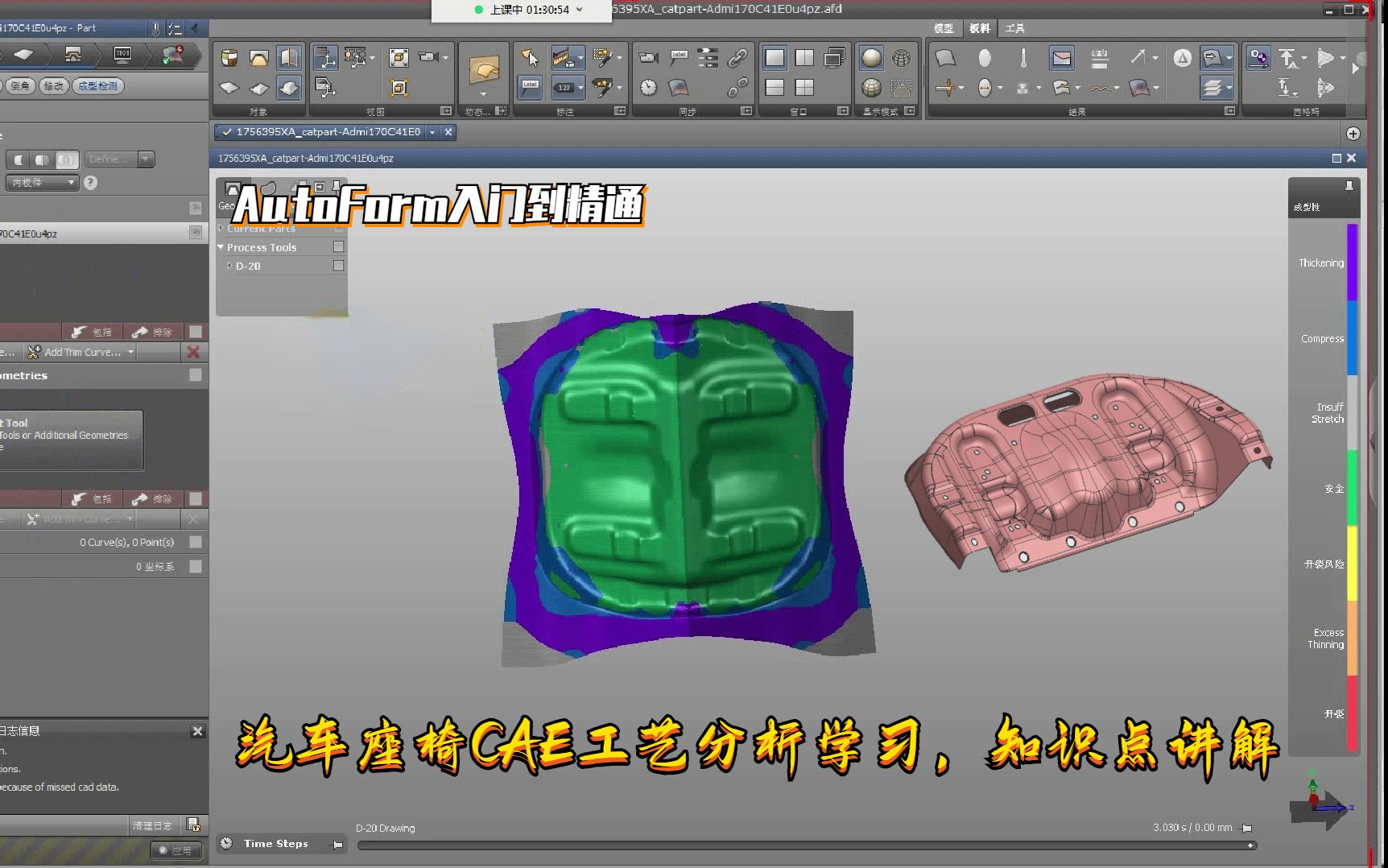Enable shaded sphere display mode
Viewport: 1388px width, 868px height.
pos(871,58)
